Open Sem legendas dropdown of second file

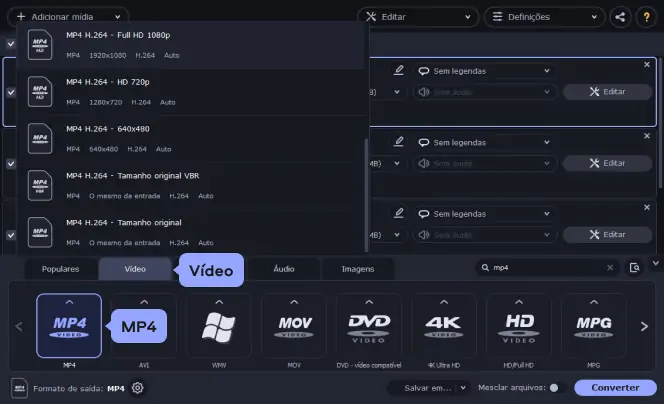tap(484, 143)
